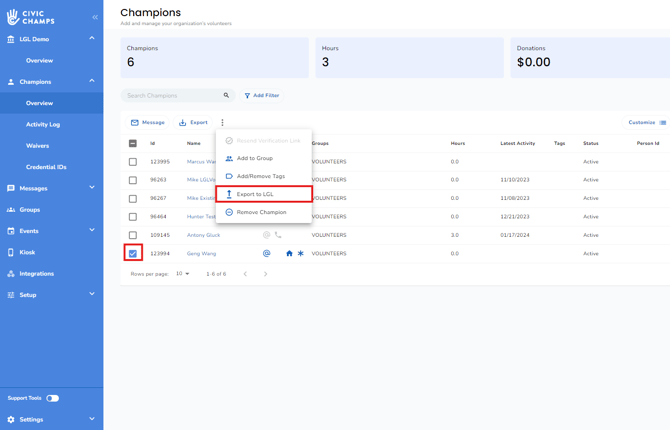670x430 pixels.
Task: Toggle the Support Tools switch
Action: [53, 398]
